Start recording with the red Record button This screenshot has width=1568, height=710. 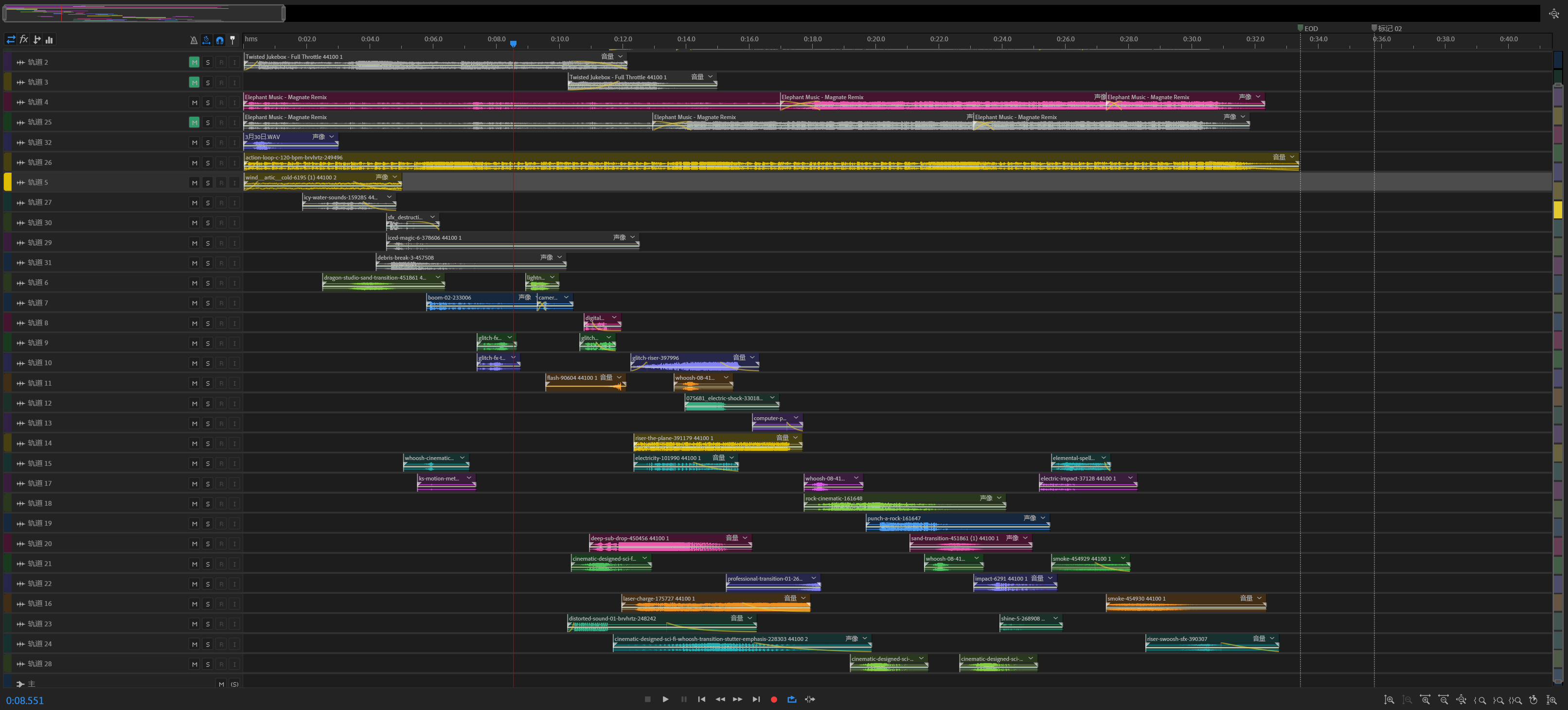tap(774, 700)
